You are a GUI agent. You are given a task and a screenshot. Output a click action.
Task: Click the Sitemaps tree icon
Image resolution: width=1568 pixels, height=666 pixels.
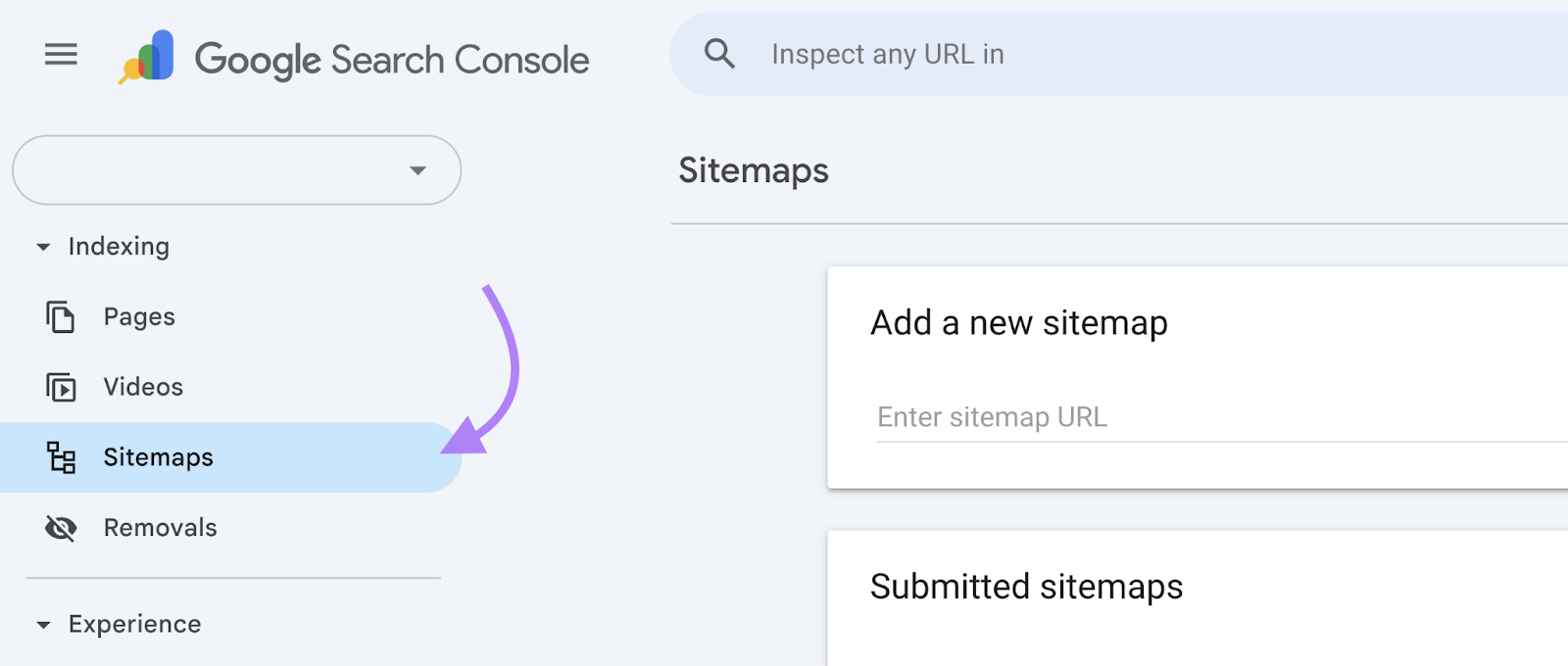tap(60, 457)
